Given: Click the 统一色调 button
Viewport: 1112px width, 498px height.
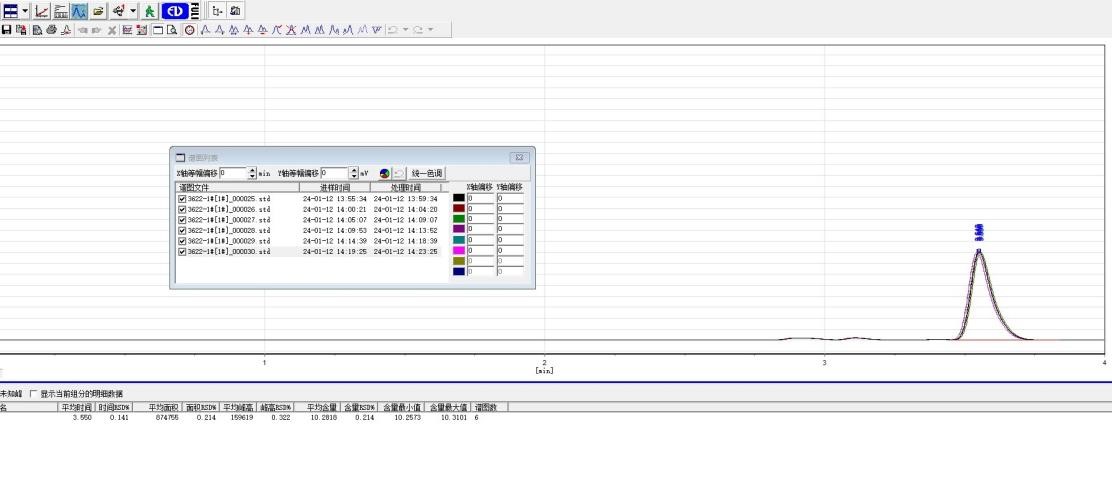Looking at the screenshot, I should (x=427, y=173).
